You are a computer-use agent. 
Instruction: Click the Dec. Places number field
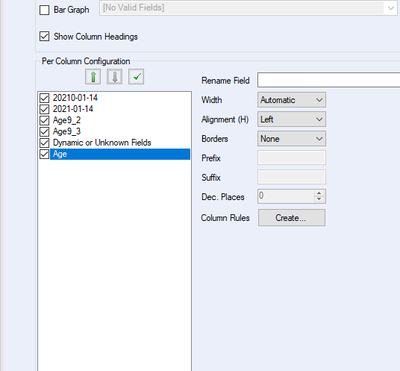(x=285, y=196)
